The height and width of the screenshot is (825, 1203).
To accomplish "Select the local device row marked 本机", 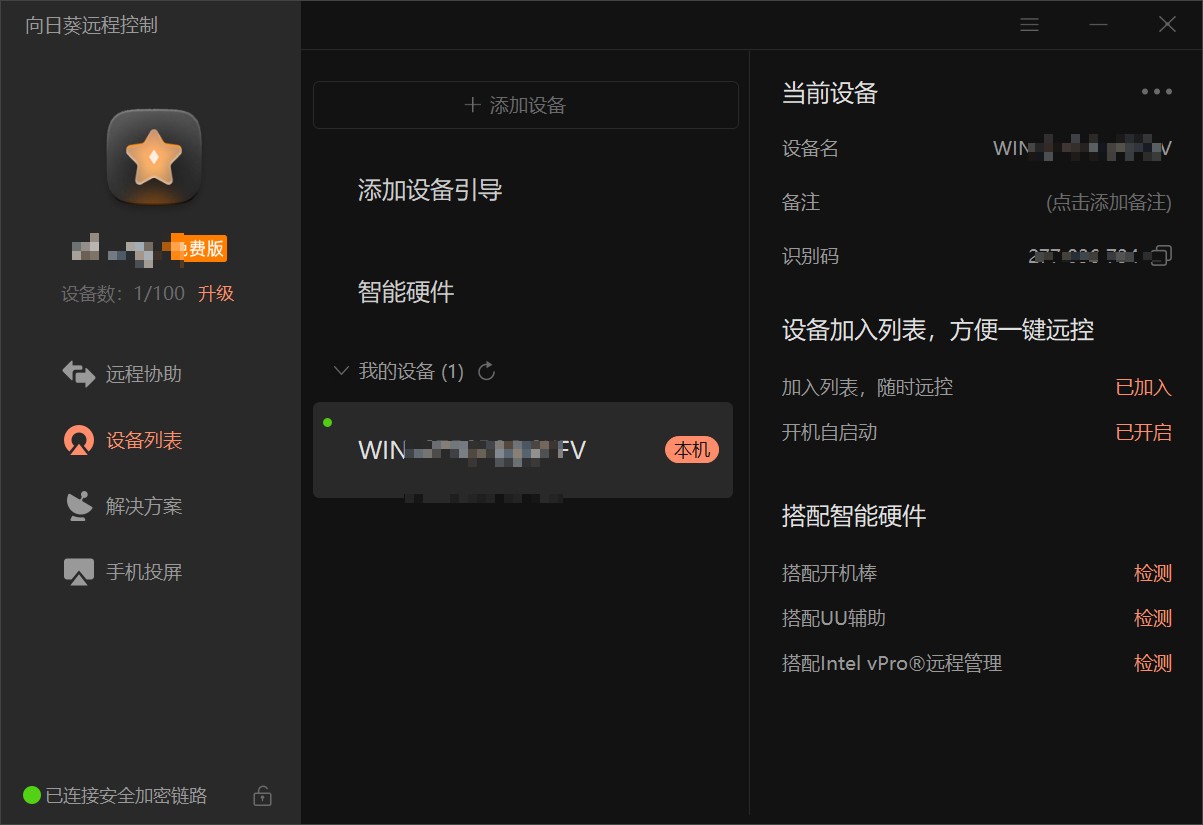I will click(523, 450).
